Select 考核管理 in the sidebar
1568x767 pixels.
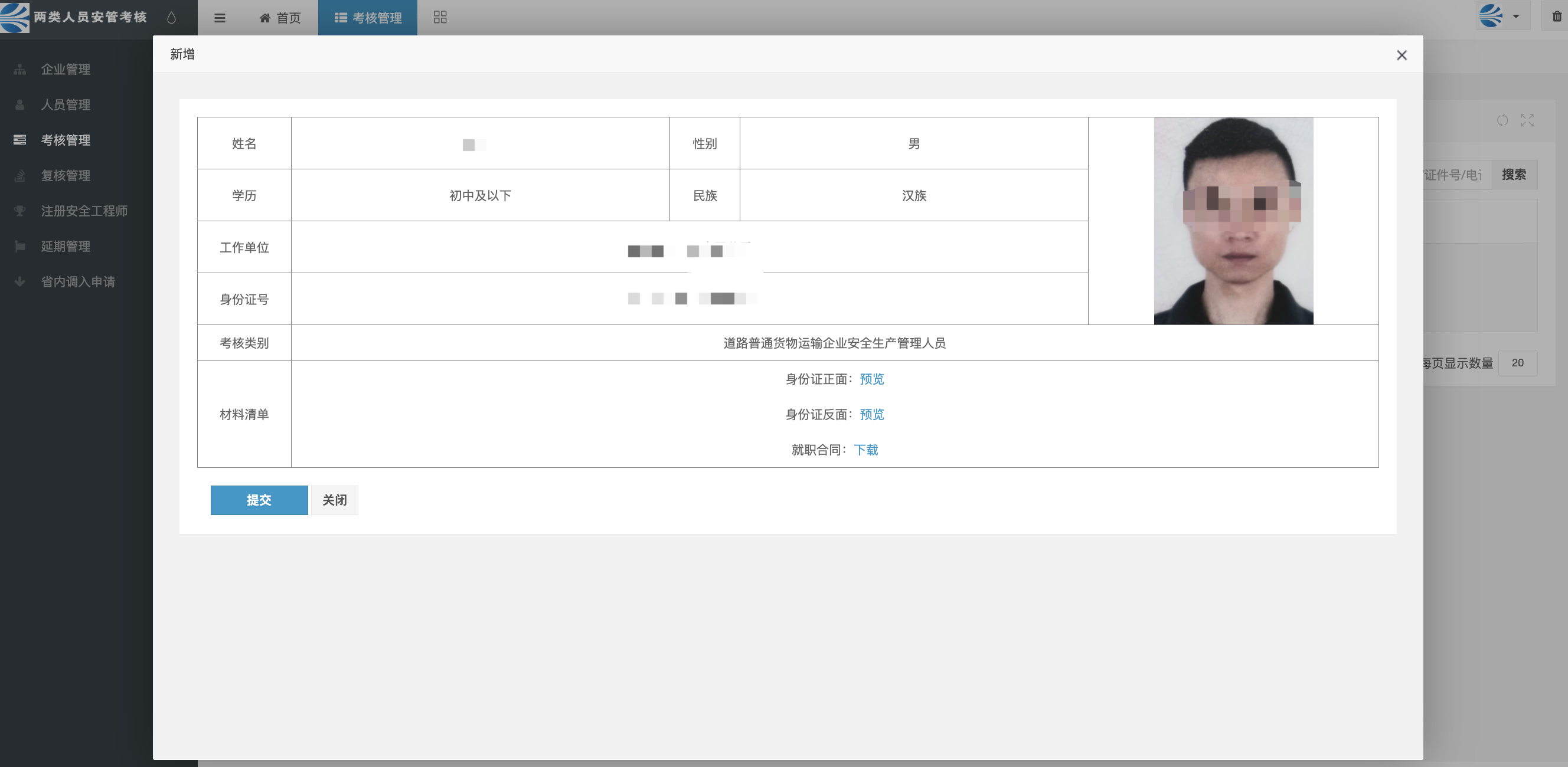click(66, 140)
